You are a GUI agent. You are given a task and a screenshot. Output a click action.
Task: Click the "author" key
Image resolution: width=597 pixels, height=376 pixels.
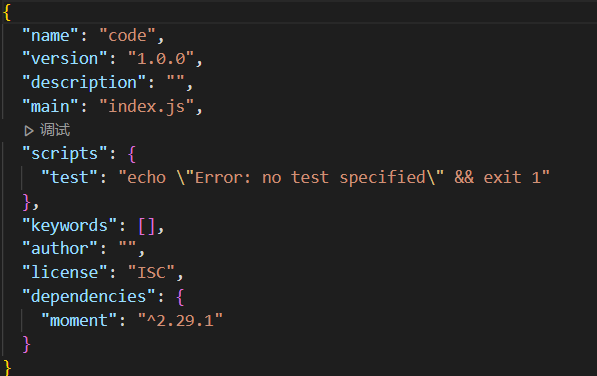point(60,249)
